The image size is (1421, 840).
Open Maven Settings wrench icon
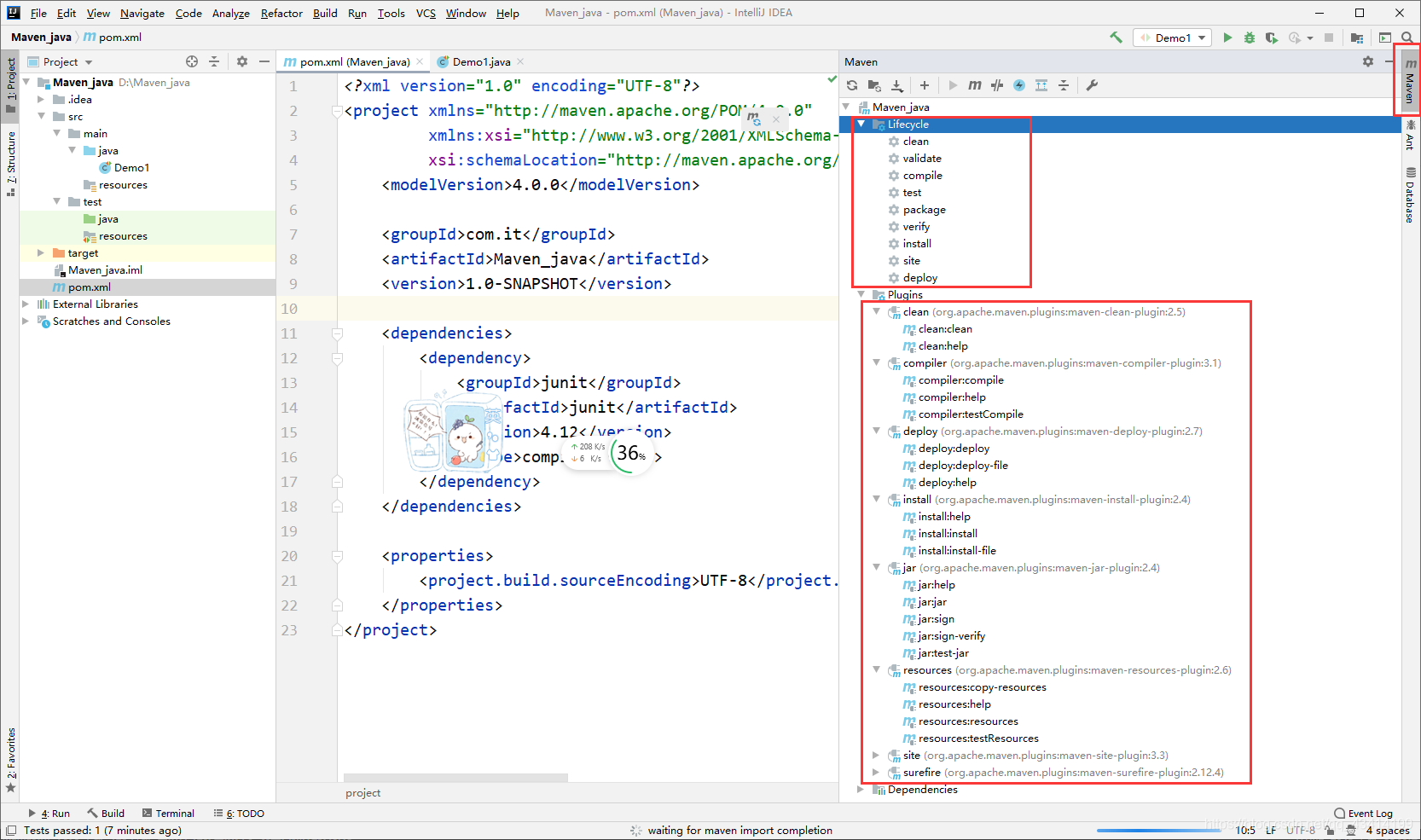[x=1092, y=85]
